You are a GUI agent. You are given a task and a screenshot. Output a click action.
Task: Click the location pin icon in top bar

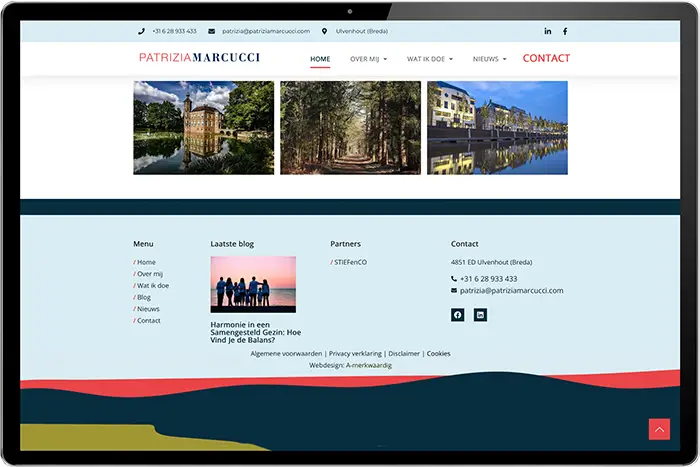coord(325,31)
